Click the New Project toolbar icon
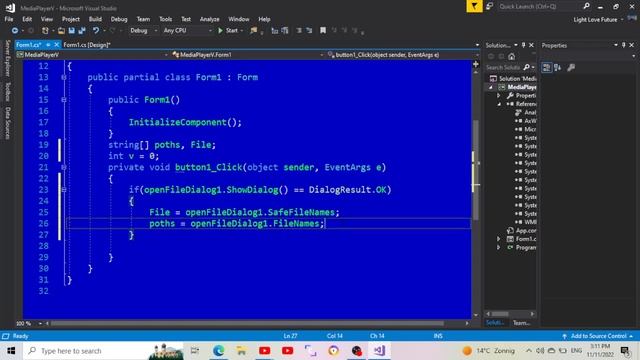Screen dimensions: 640x360 [45, 31]
